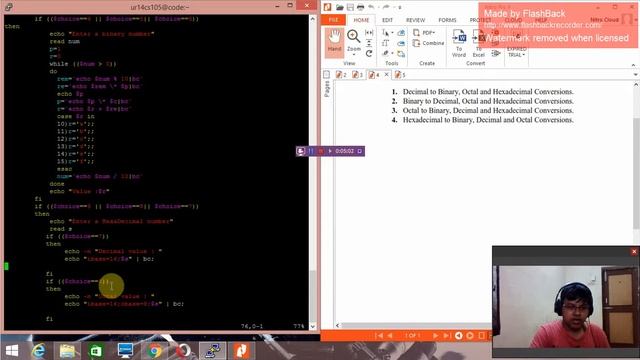This screenshot has height=360, width=640.
Task: Convert the document To Excel
Action: coord(478,43)
